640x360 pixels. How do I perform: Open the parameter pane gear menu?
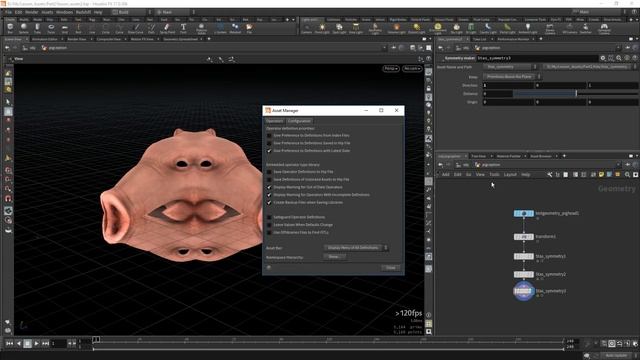(603, 58)
